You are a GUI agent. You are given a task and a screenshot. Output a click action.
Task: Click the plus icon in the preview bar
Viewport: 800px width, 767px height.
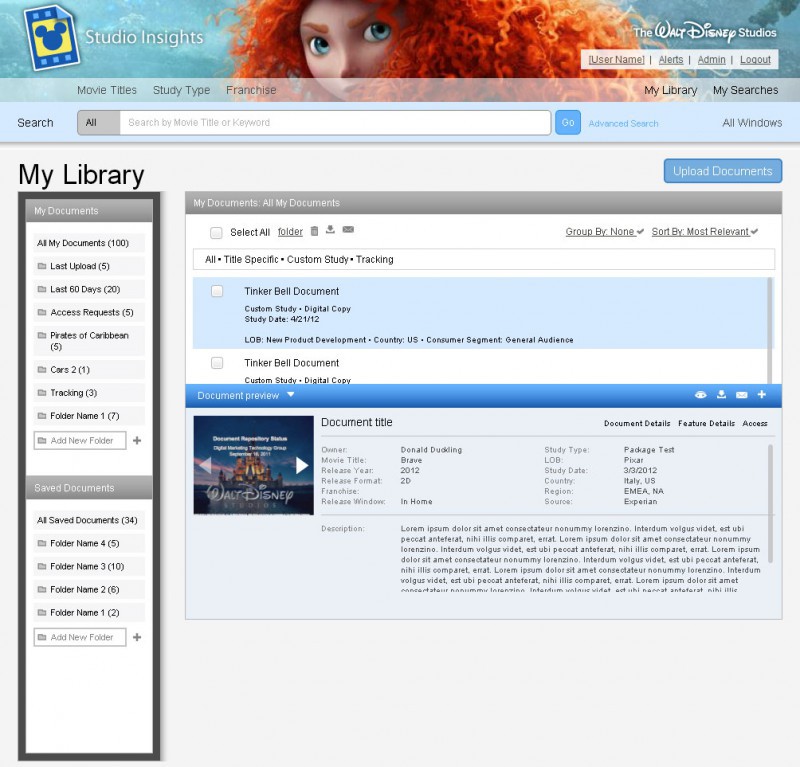point(762,395)
